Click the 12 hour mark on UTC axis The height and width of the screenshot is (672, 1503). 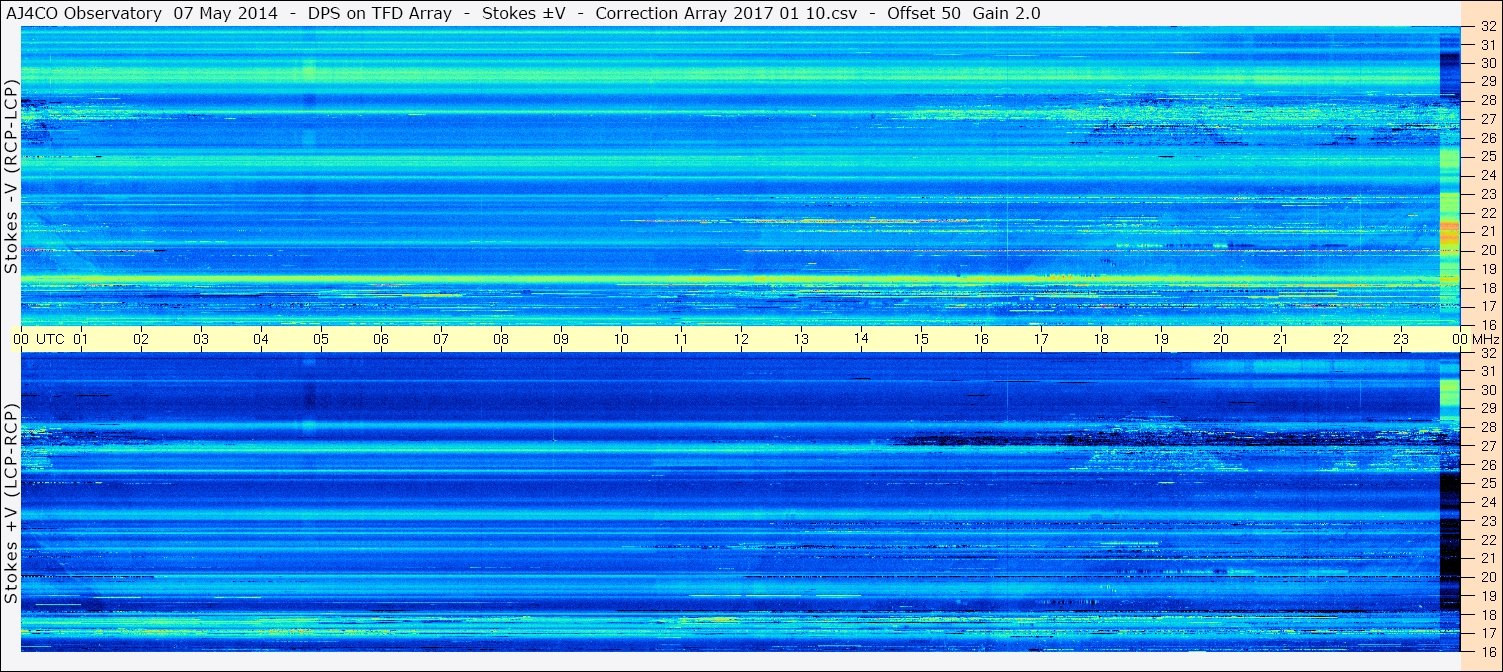[x=741, y=339]
